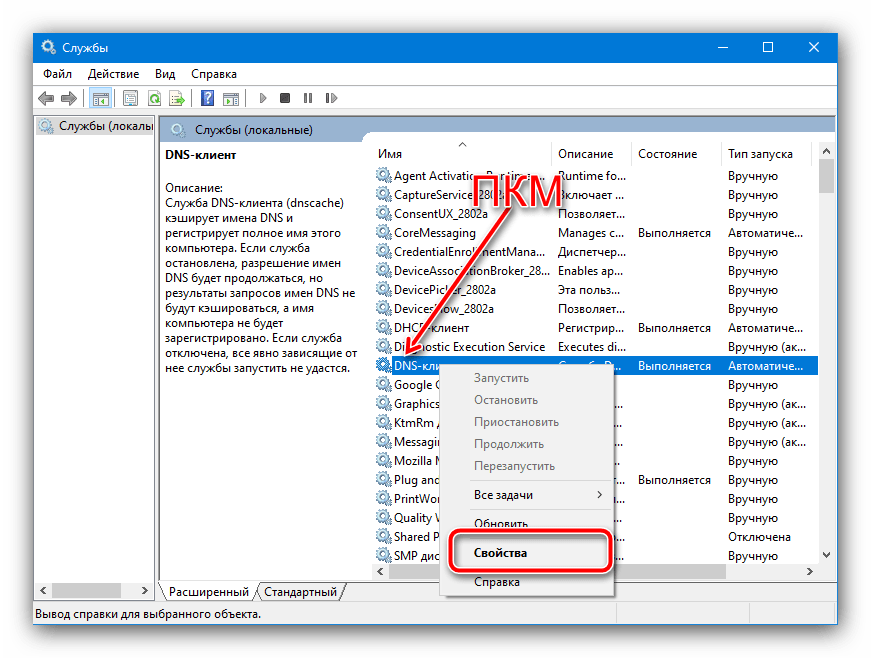This screenshot has width=871, height=658.
Task: Click gear icon beside SMP service
Action: pos(383,555)
